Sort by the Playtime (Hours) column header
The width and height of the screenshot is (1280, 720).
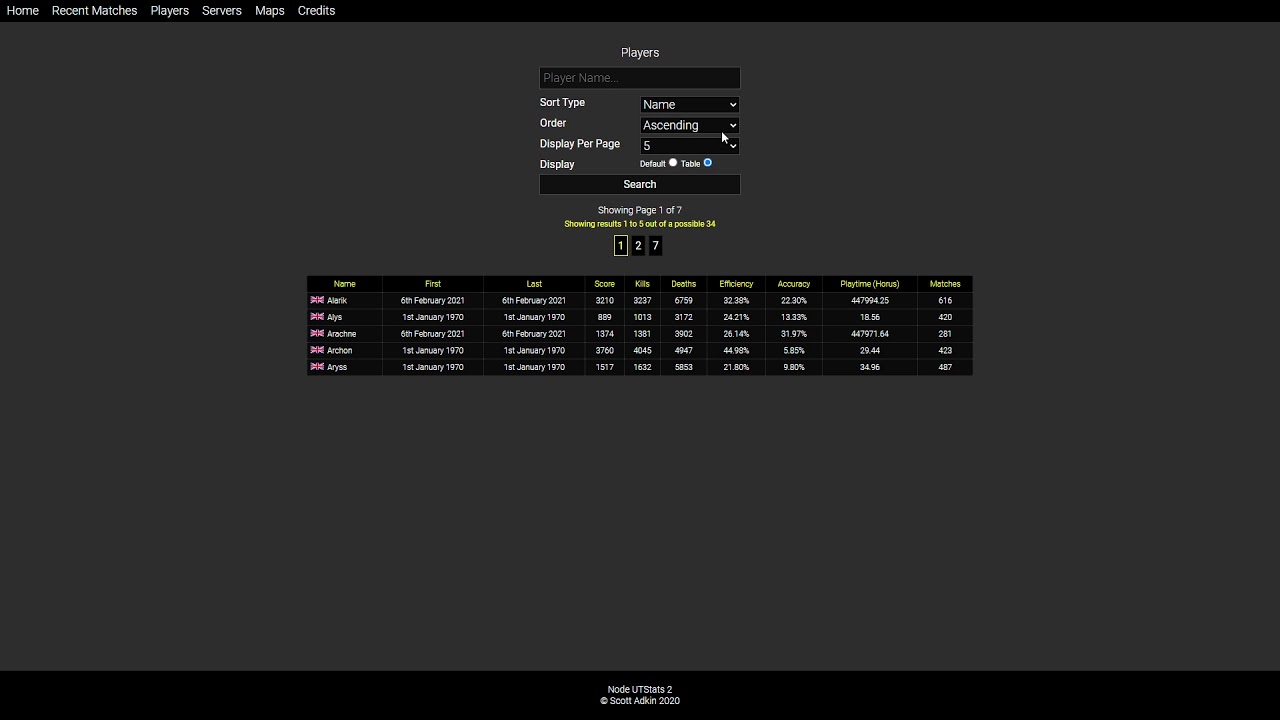point(870,284)
